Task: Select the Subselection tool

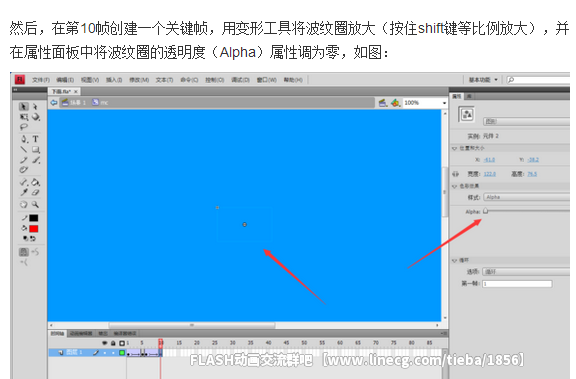Action: point(35,107)
